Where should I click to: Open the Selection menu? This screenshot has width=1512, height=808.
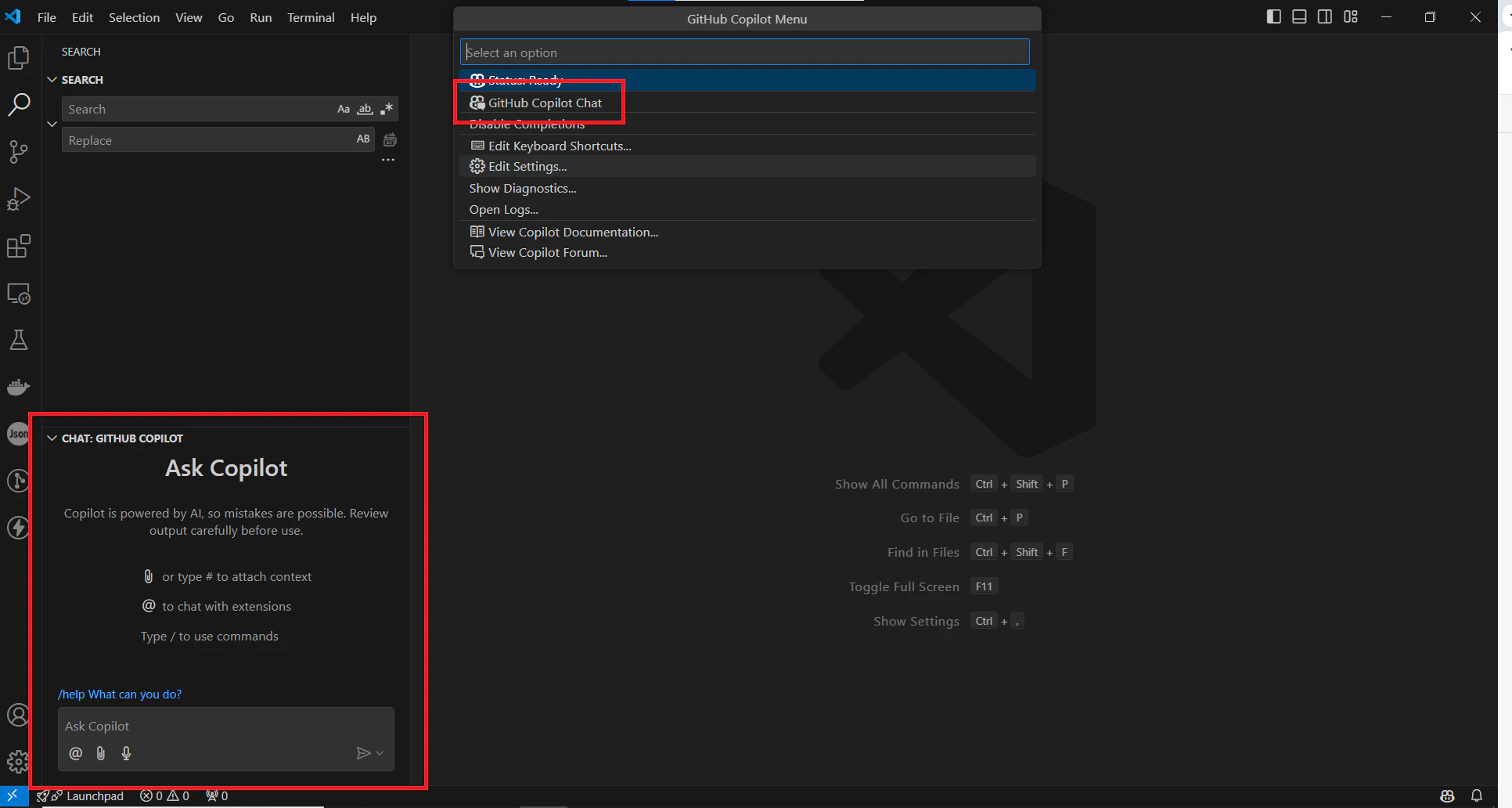[x=134, y=17]
